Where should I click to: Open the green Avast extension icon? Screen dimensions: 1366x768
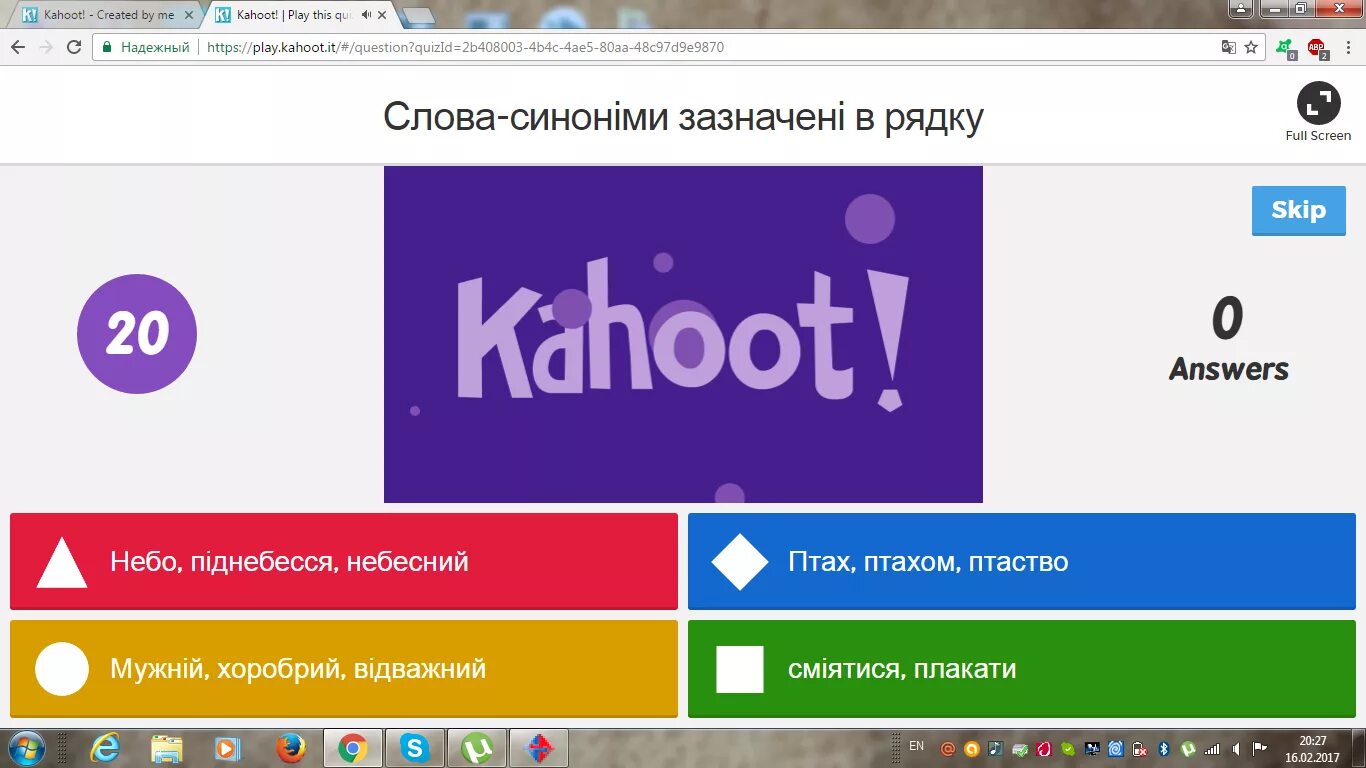pyautogui.click(x=1285, y=47)
